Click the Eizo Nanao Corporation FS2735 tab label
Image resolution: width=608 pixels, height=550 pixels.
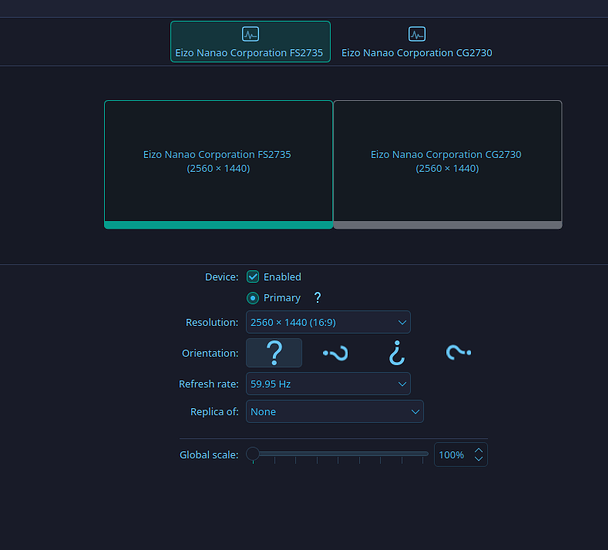point(250,53)
